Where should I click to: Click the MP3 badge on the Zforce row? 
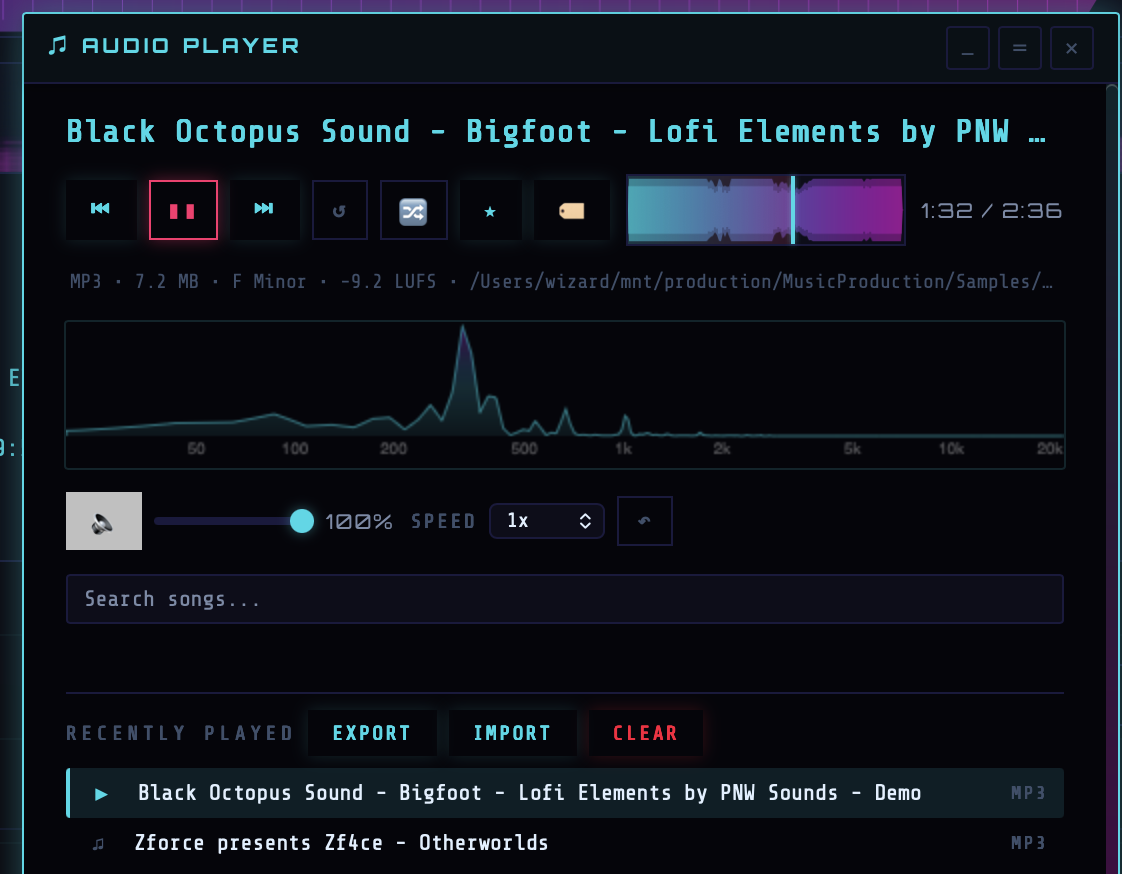(1028, 843)
